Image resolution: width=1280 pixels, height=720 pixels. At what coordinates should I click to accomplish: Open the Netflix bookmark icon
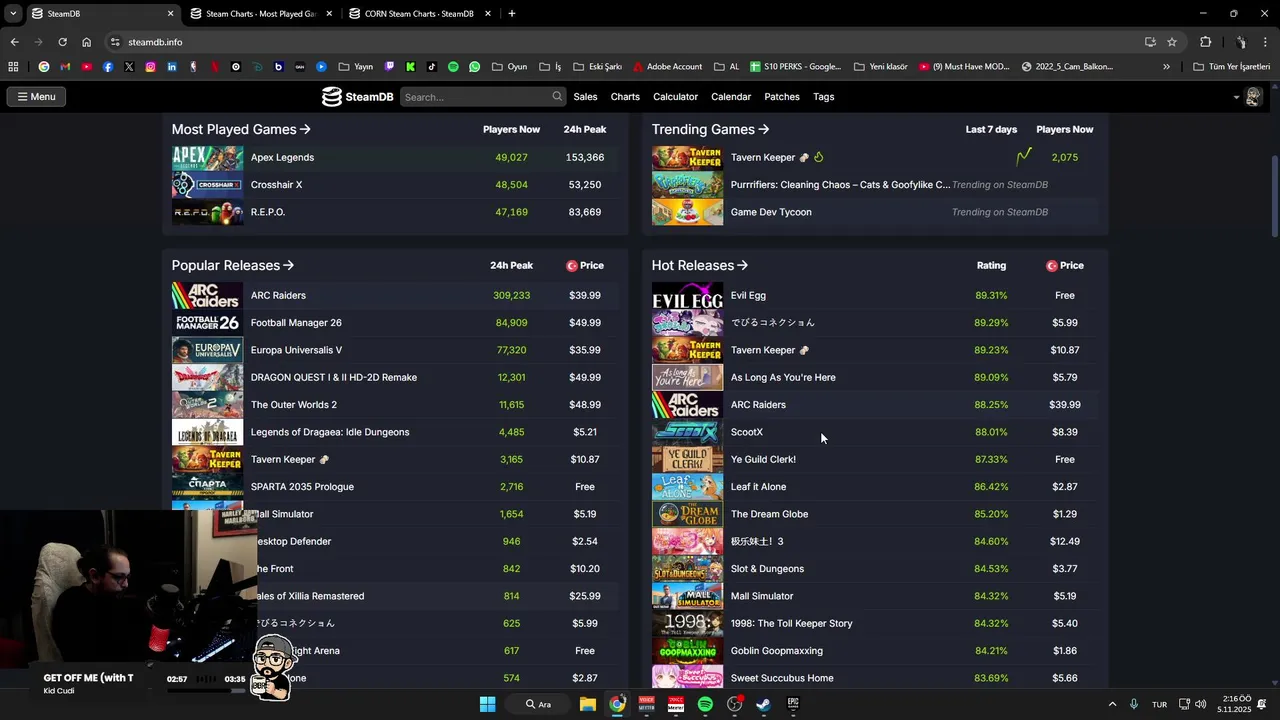(215, 67)
